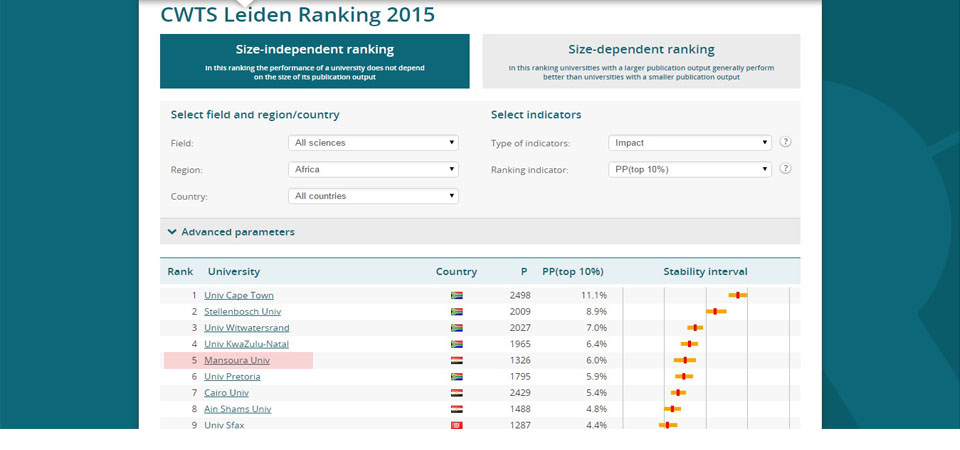
Task: Click help icon next to Ranking indicator
Action: point(786,169)
